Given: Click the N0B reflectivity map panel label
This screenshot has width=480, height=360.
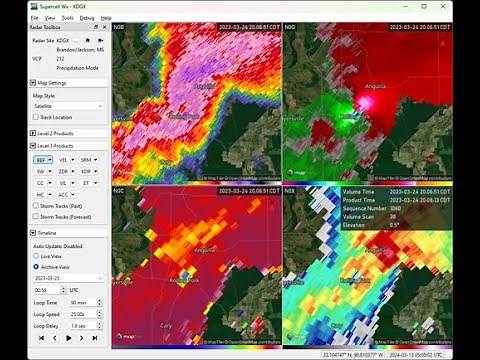Looking at the screenshot, I should 118,27.
